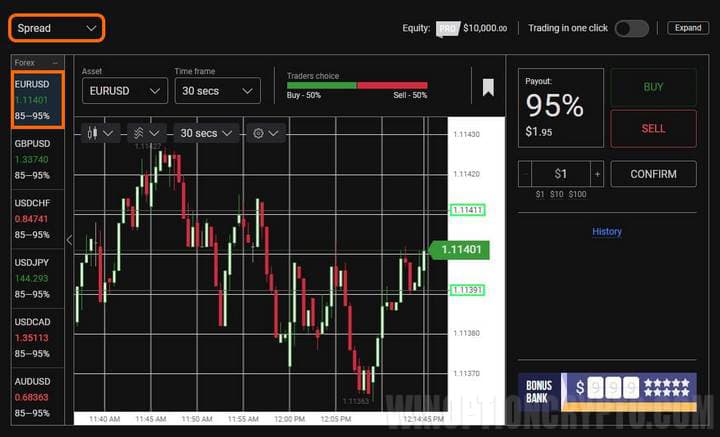720x437 pixels.
Task: Click the Traders choice buy/sell bar
Action: pyautogui.click(x=356, y=86)
